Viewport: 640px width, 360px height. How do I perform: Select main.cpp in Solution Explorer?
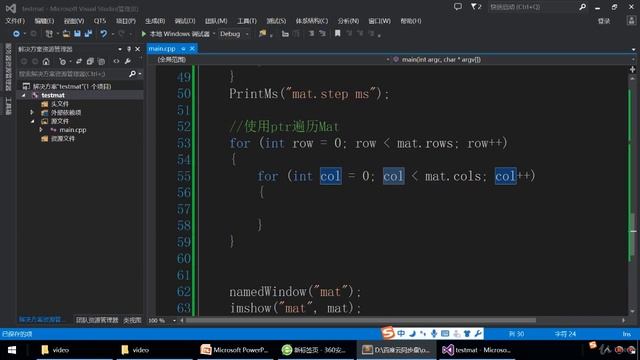pyautogui.click(x=73, y=130)
